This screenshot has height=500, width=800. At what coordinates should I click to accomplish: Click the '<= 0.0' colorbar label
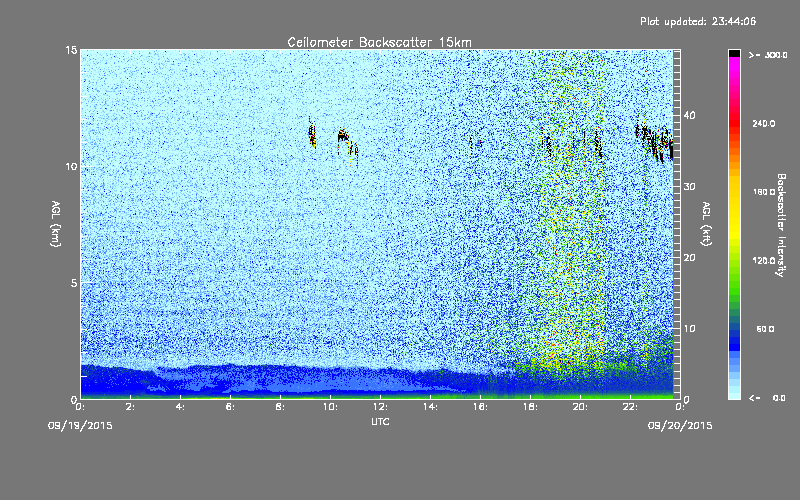[x=767, y=398]
